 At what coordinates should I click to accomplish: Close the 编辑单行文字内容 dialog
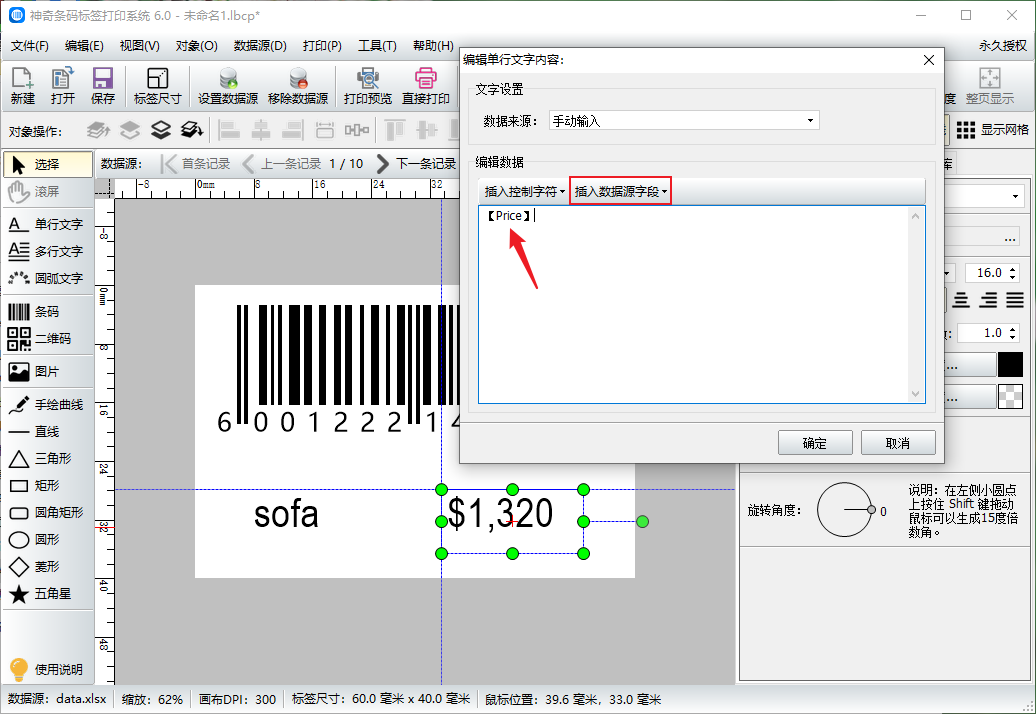(928, 60)
